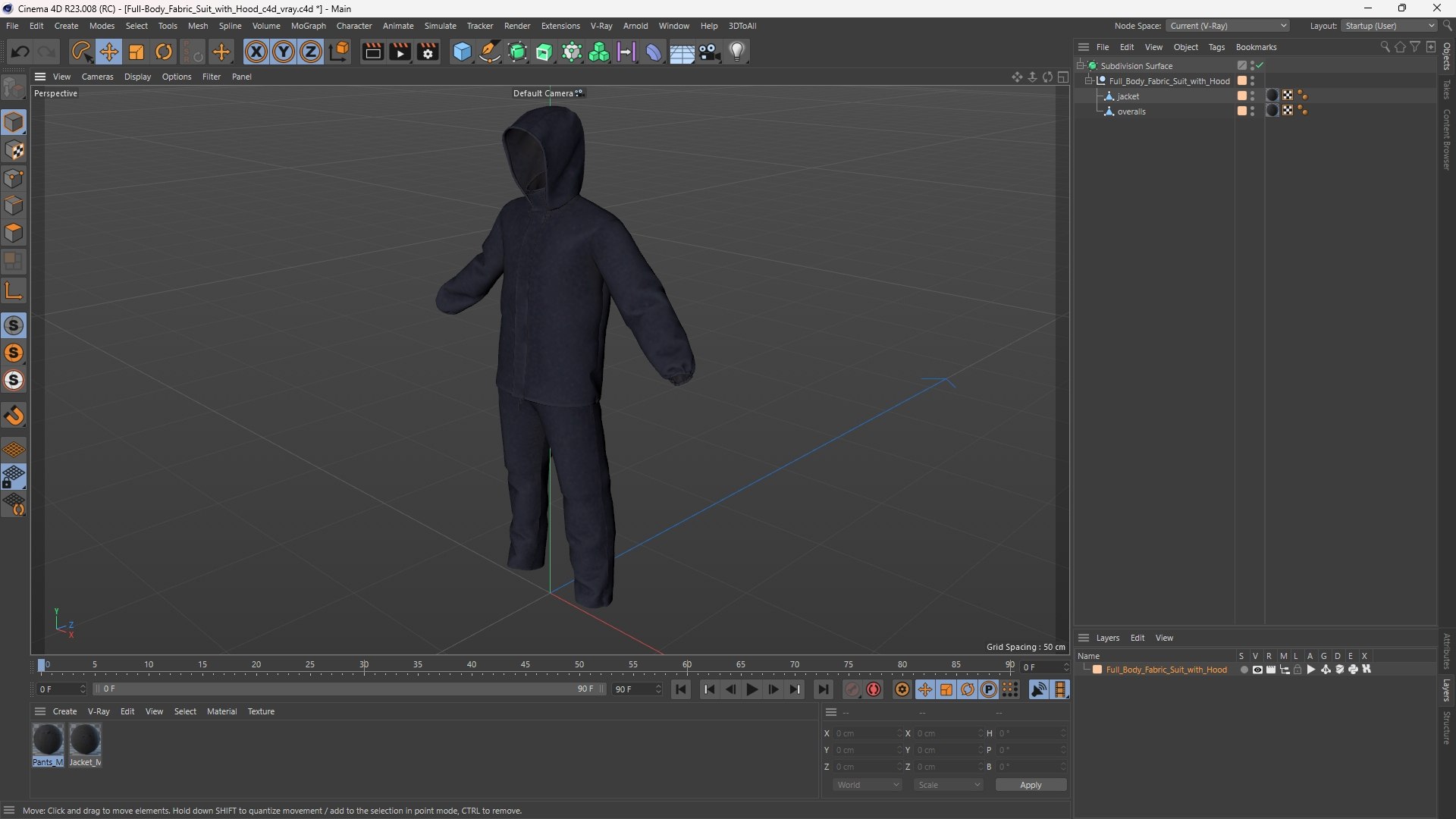Screen dimensions: 1456x819
Task: Open the Simulate menu
Action: tap(440, 26)
